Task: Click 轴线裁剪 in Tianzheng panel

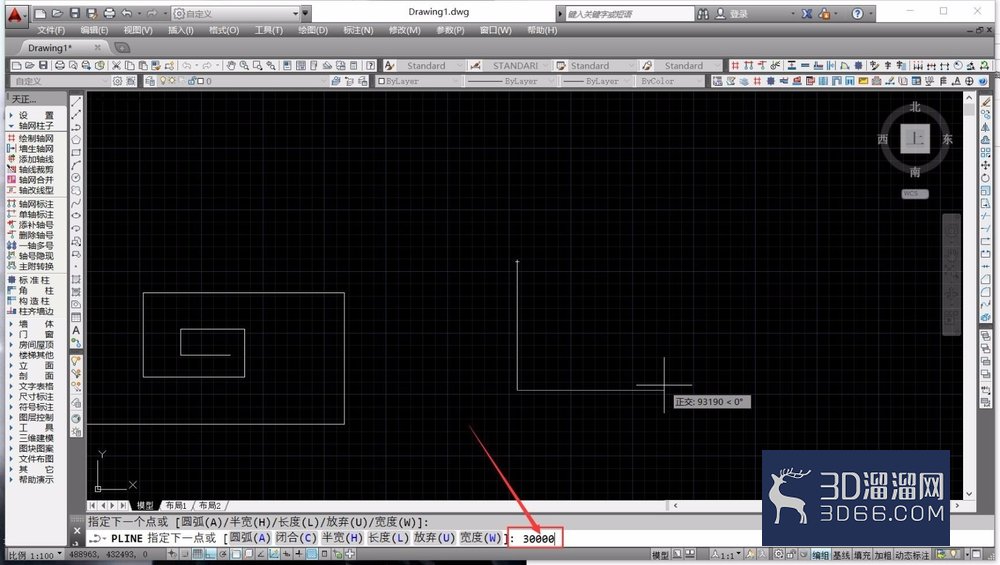Action: point(36,170)
